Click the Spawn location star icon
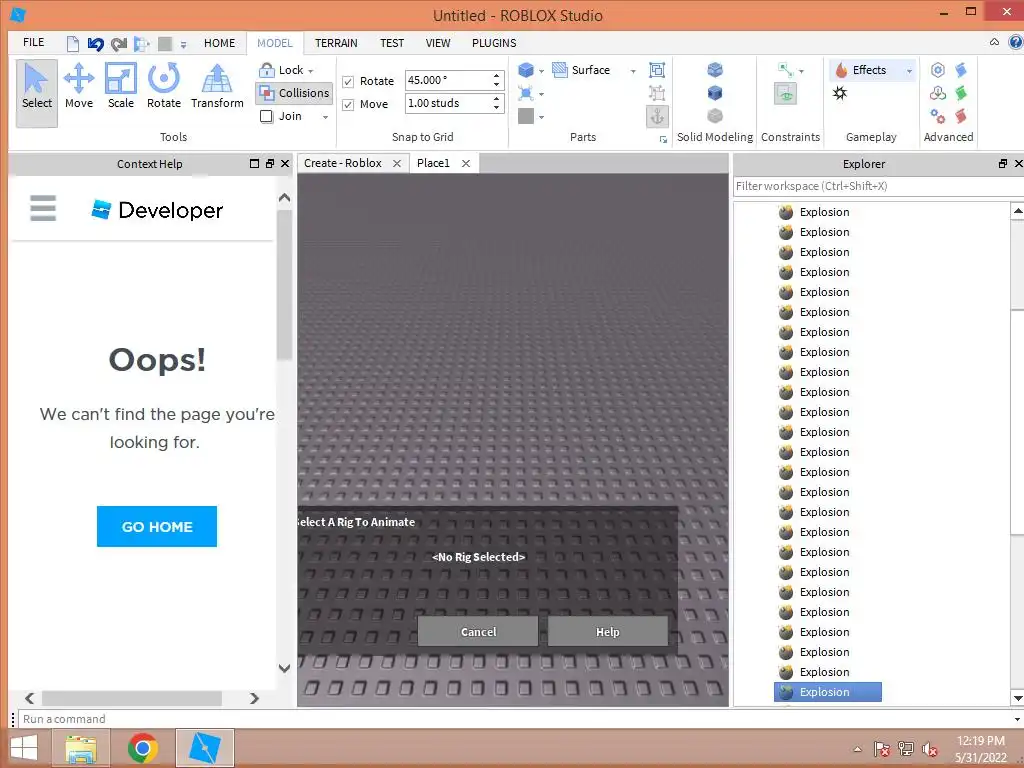Image resolution: width=1024 pixels, height=768 pixels. click(x=840, y=93)
